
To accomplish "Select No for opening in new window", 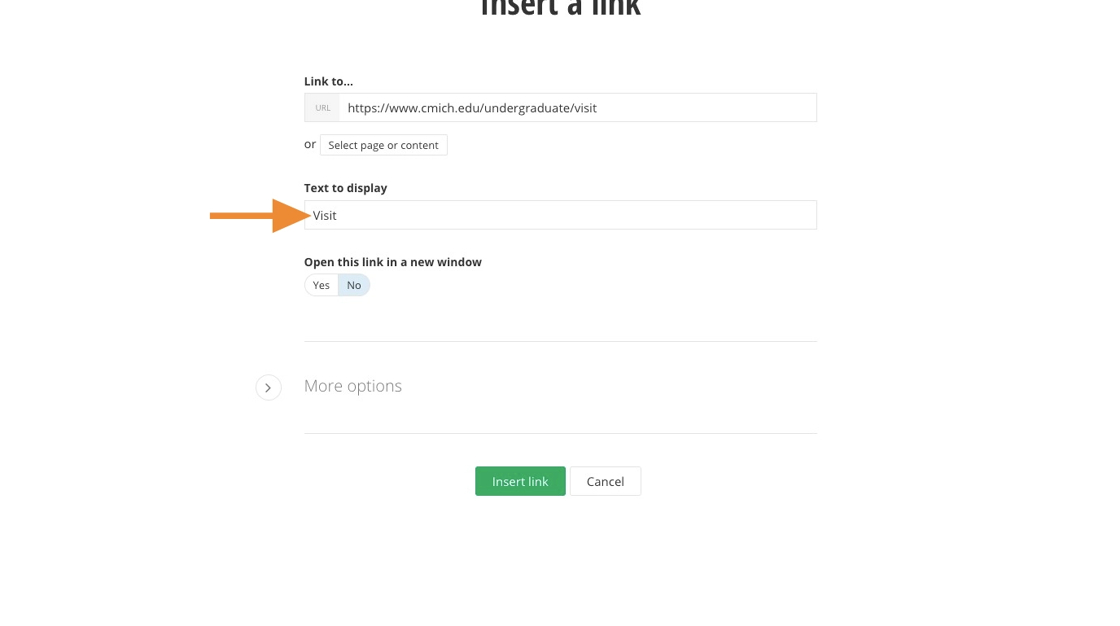I will click(x=354, y=285).
